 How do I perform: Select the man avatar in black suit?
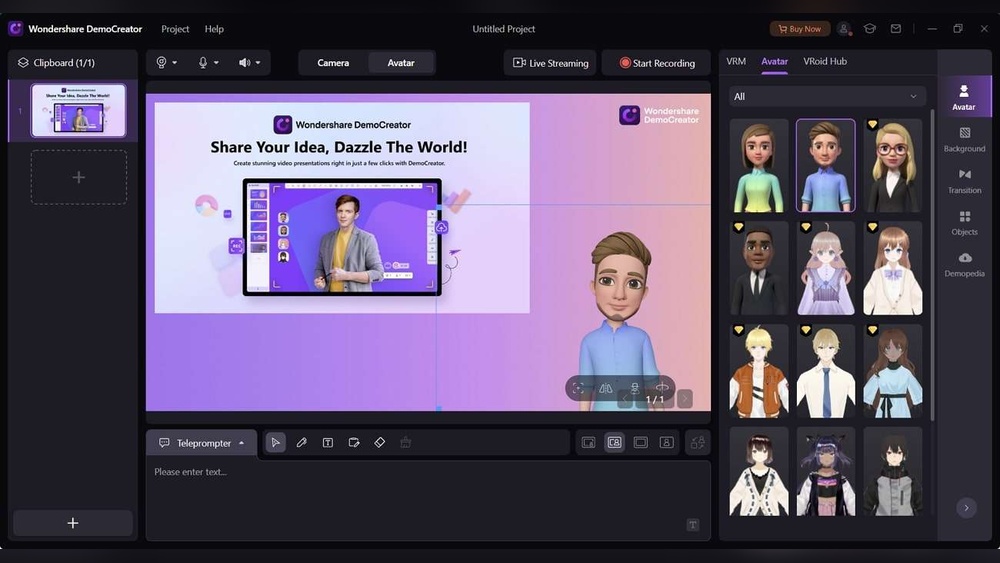(759, 268)
